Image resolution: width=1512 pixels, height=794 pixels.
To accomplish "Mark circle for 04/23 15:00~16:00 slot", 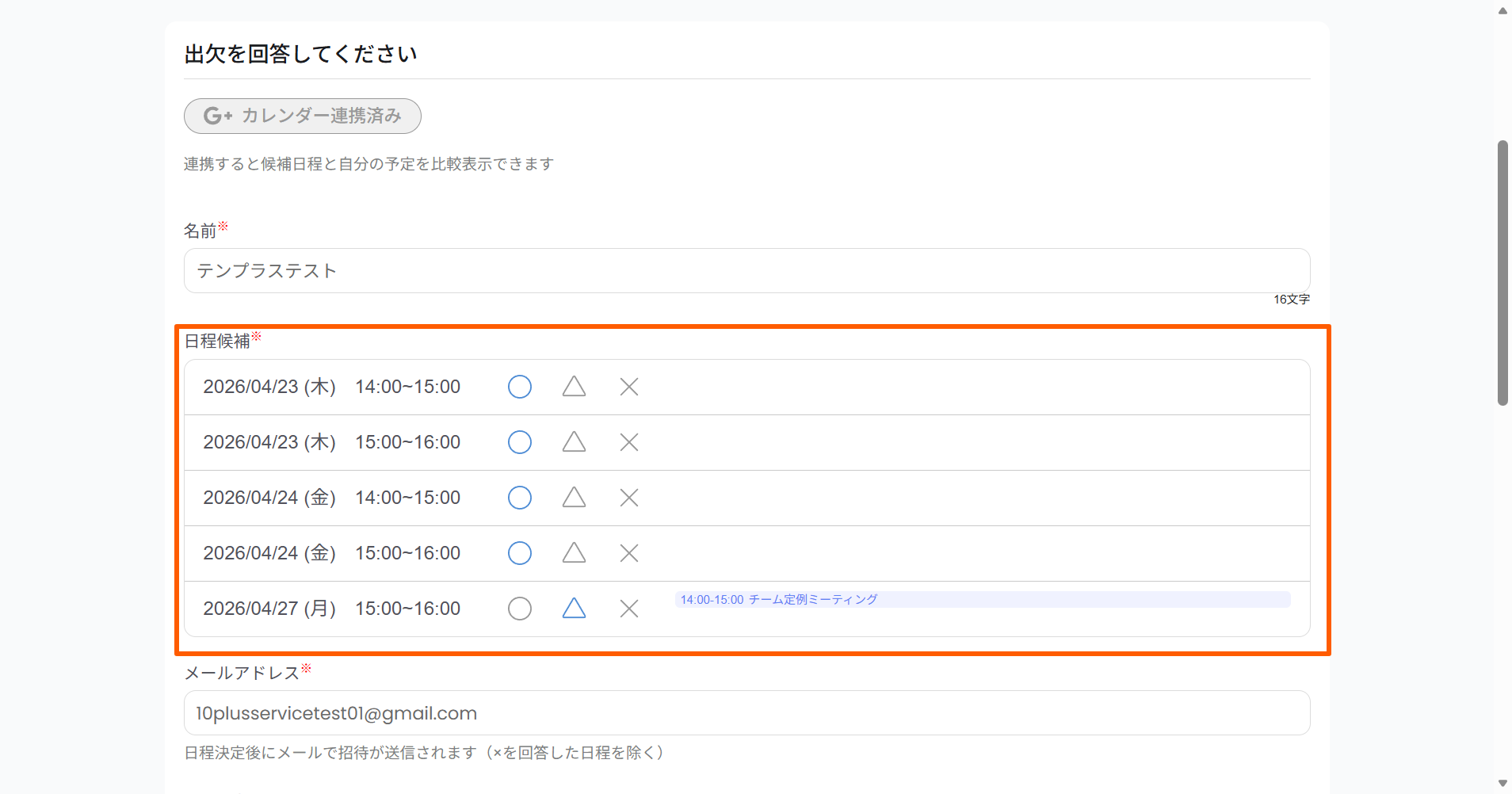I will coord(519,442).
